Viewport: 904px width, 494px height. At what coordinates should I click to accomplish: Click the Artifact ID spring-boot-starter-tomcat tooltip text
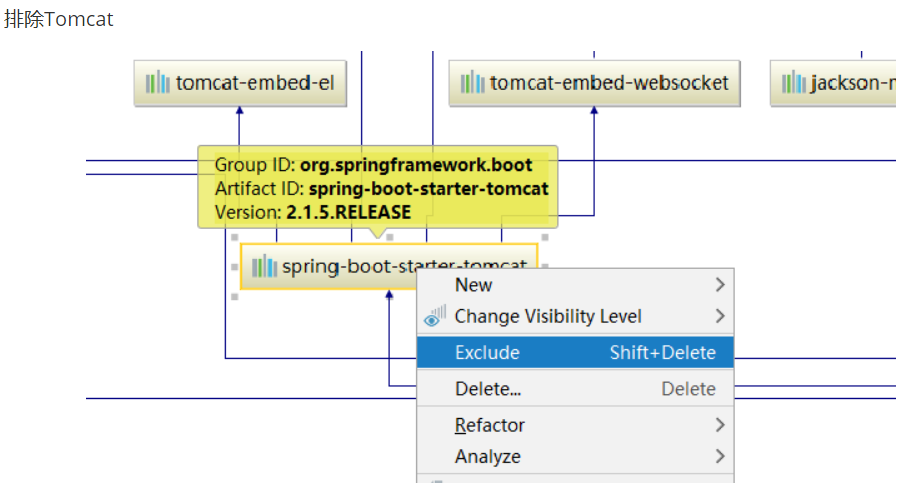382,188
